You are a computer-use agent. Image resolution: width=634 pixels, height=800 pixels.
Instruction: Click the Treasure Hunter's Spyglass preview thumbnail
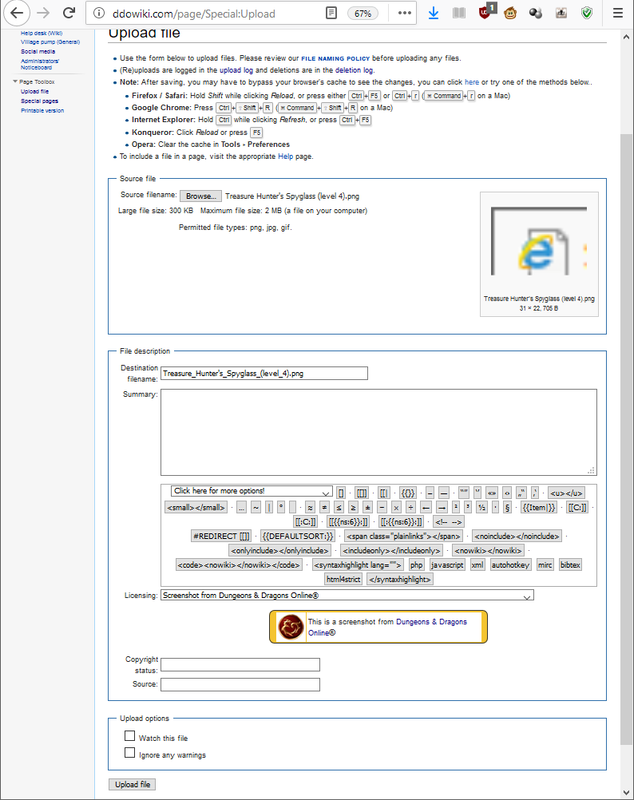point(539,242)
